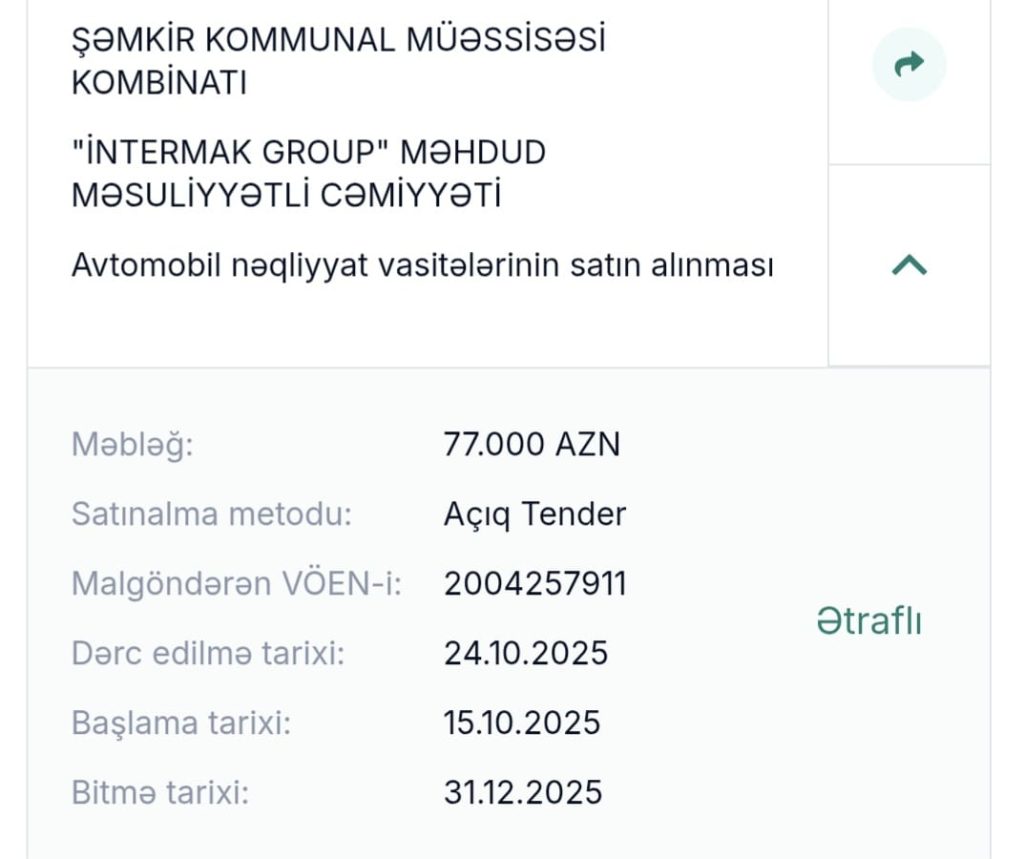
Task: Click the Açıq Tender method value
Action: point(534,514)
